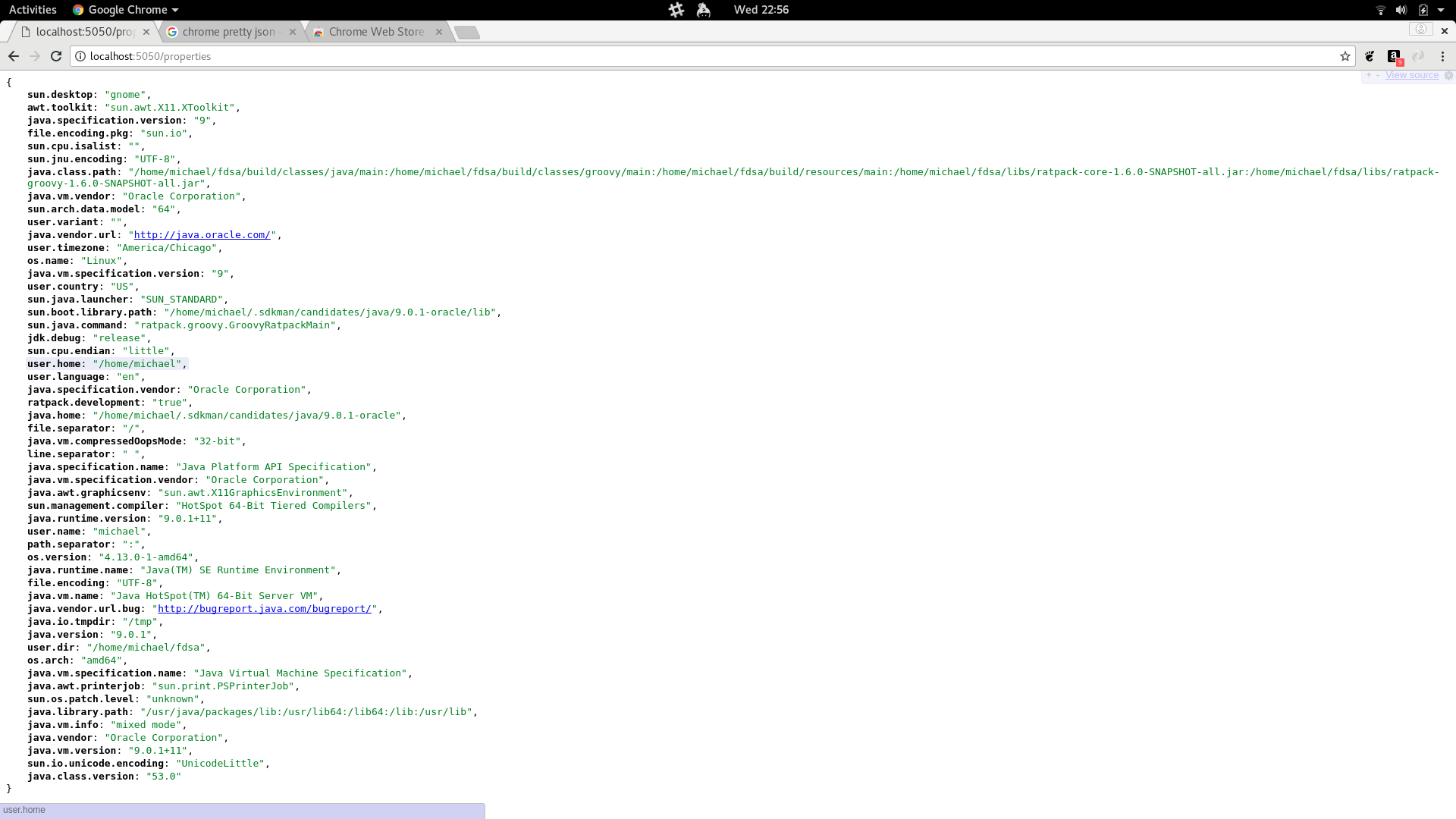Screen dimensions: 1456x819
Task: Bookmark this page with the star icon
Action: tap(1345, 56)
